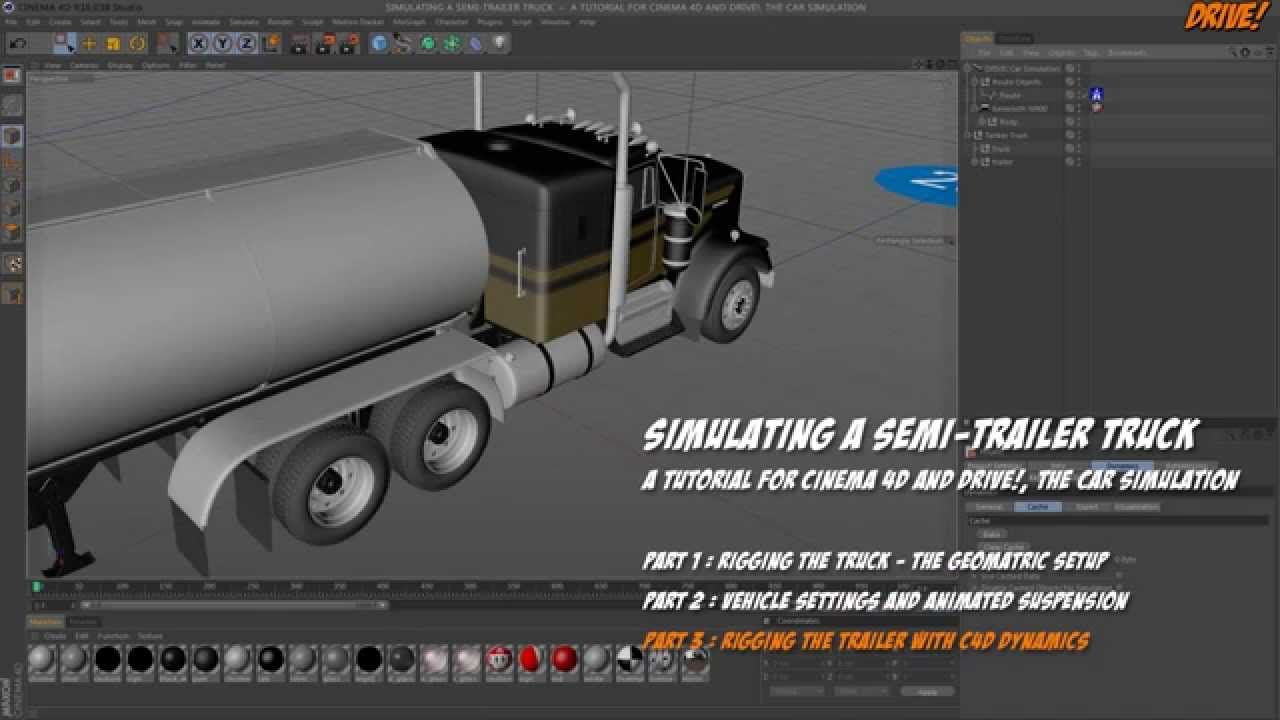Click the spline pen icon
Viewport: 1280px width, 720px height.
click(x=403, y=44)
